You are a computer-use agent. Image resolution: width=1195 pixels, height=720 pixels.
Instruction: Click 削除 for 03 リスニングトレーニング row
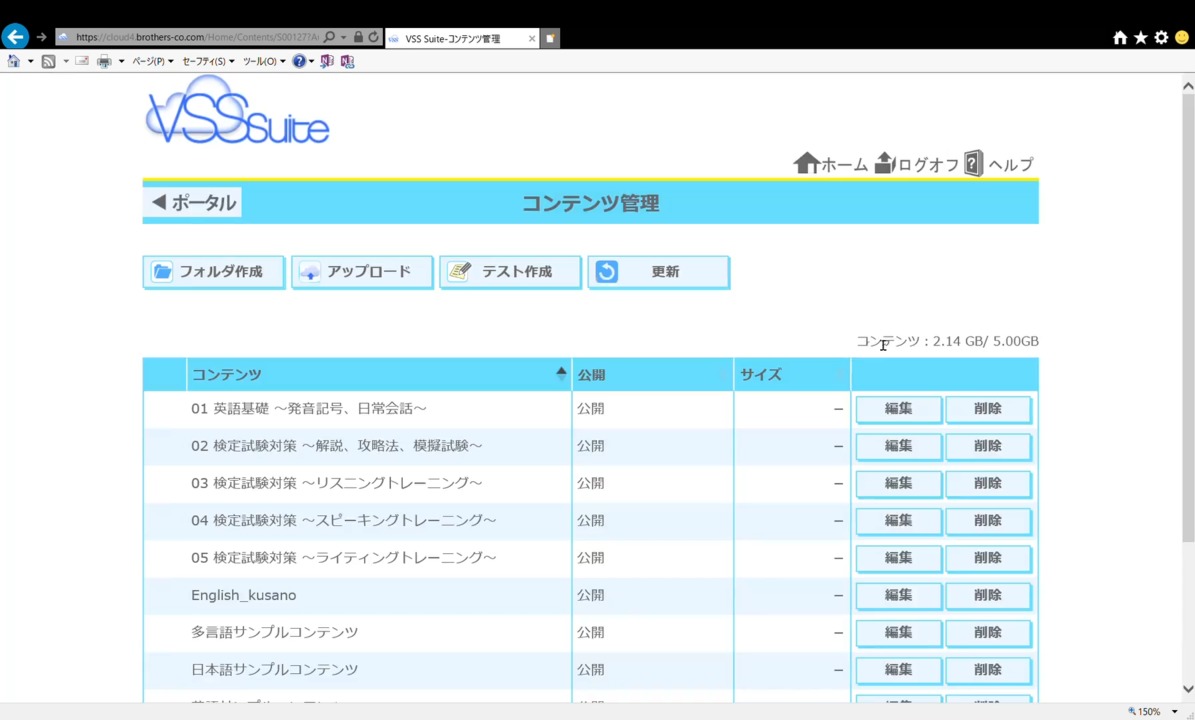[x=988, y=484]
